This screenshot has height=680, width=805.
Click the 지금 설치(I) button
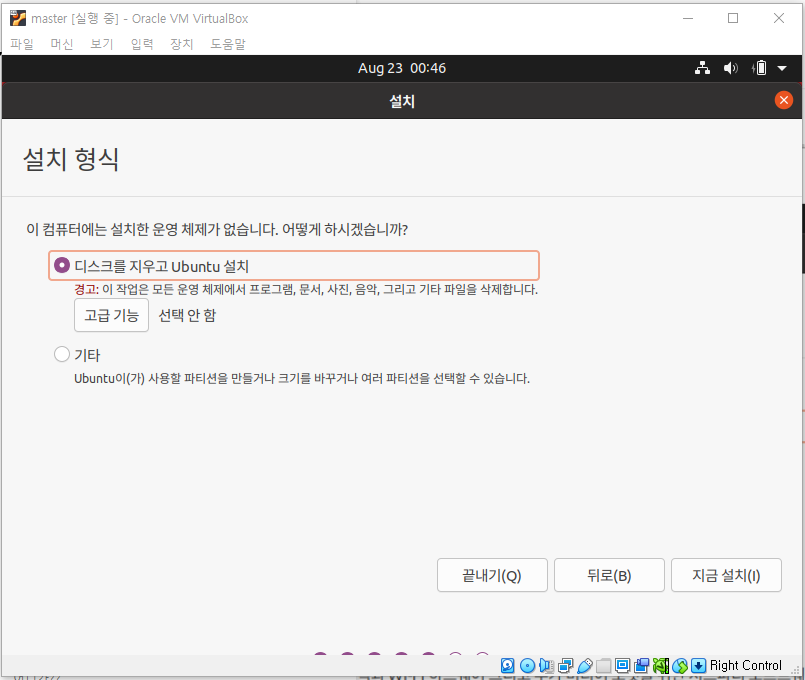[726, 575]
